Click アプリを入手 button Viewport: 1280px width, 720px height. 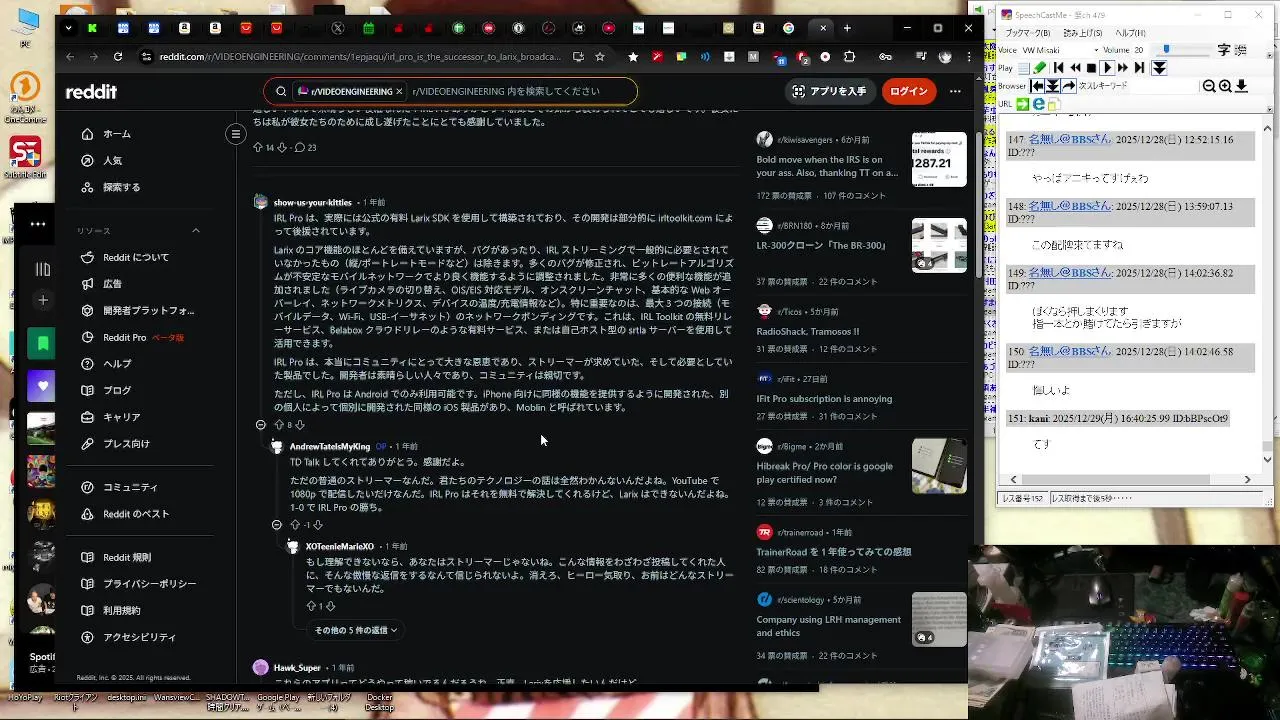point(829,92)
